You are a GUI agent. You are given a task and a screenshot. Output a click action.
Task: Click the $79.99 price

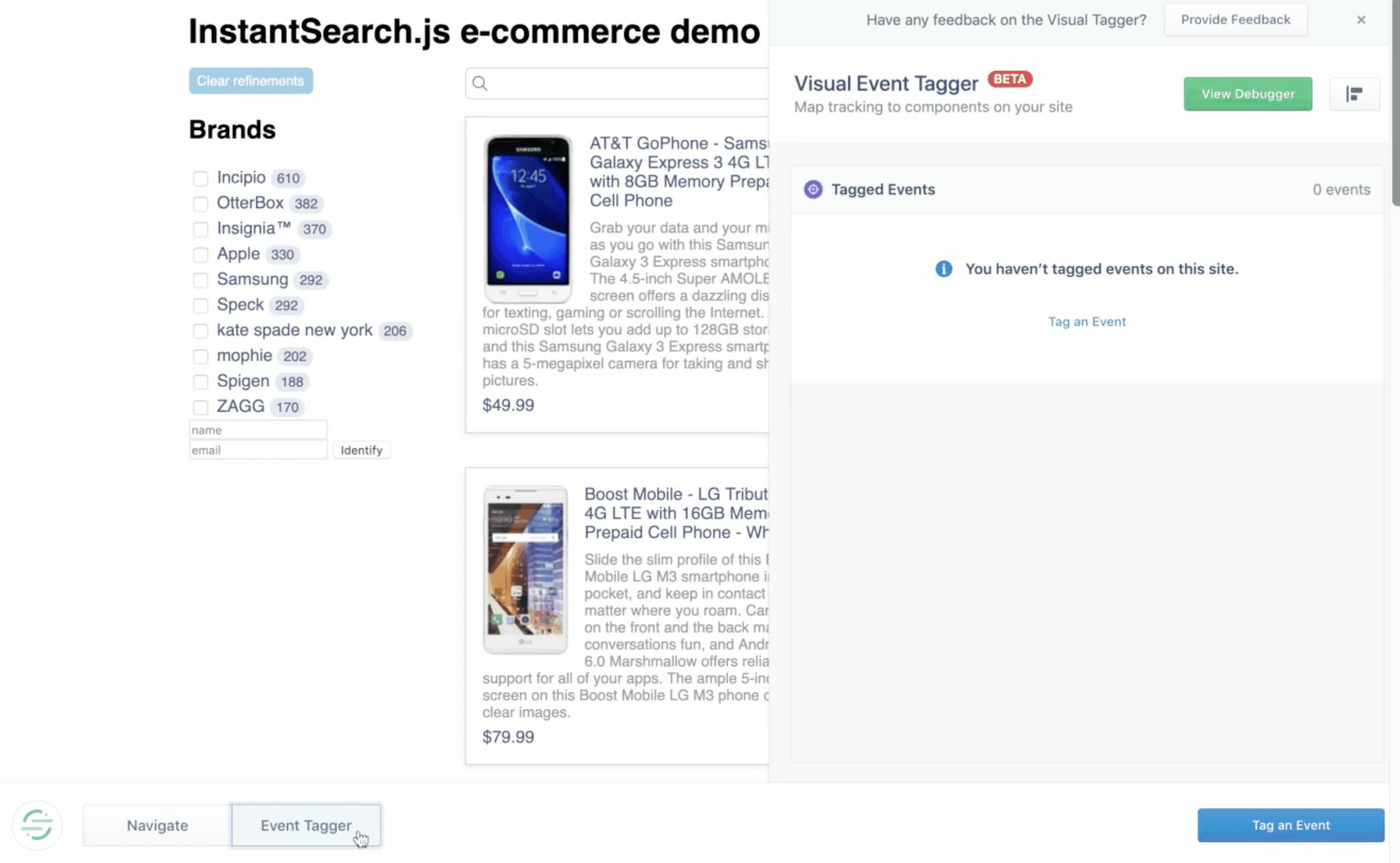coord(508,737)
